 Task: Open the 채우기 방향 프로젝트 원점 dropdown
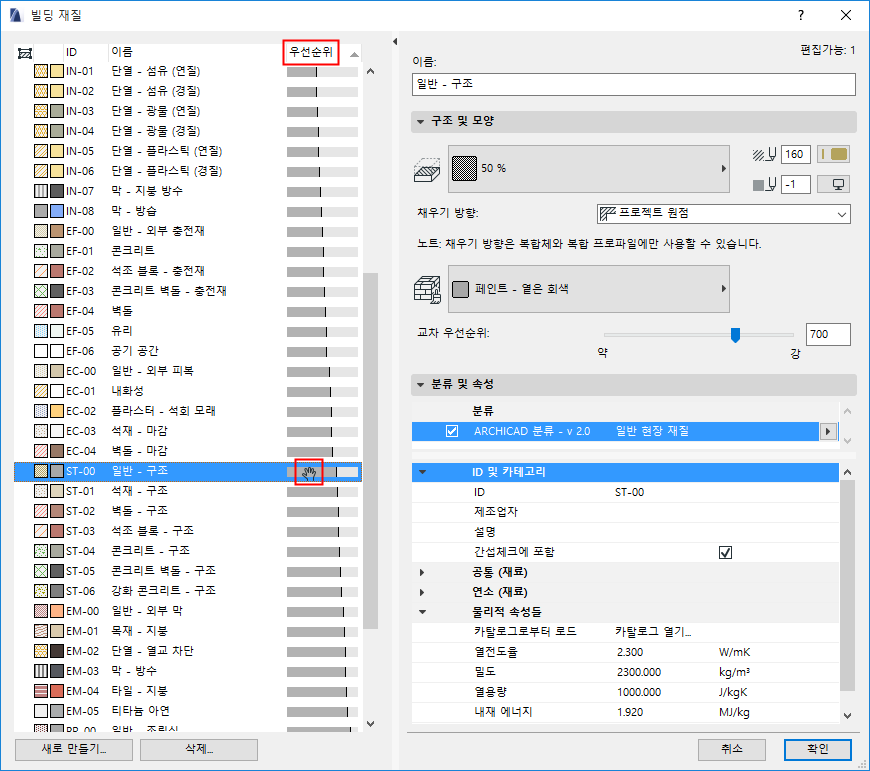[x=724, y=214]
